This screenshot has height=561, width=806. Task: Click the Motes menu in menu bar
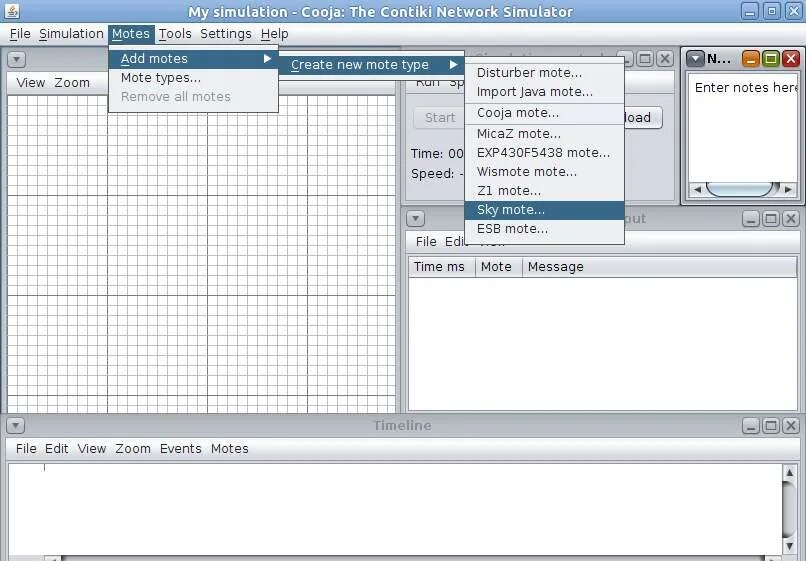coord(131,34)
